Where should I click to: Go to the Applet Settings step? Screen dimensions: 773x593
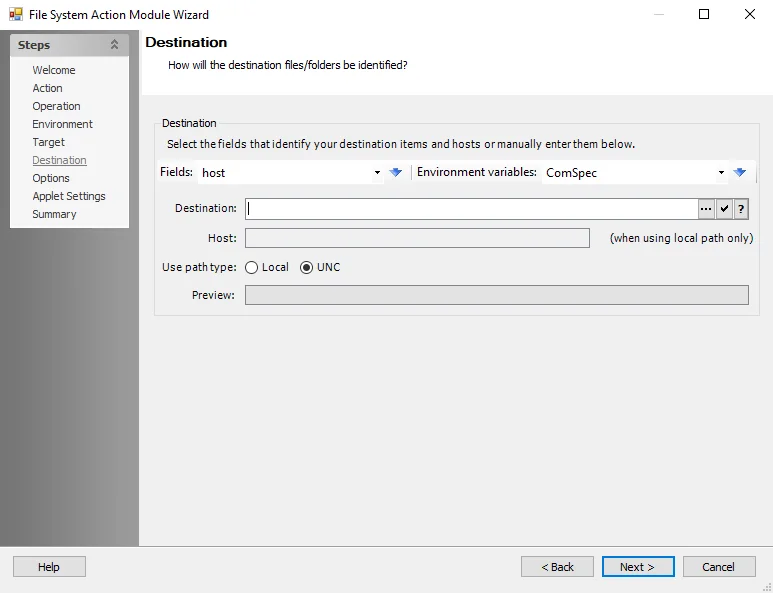coord(69,196)
